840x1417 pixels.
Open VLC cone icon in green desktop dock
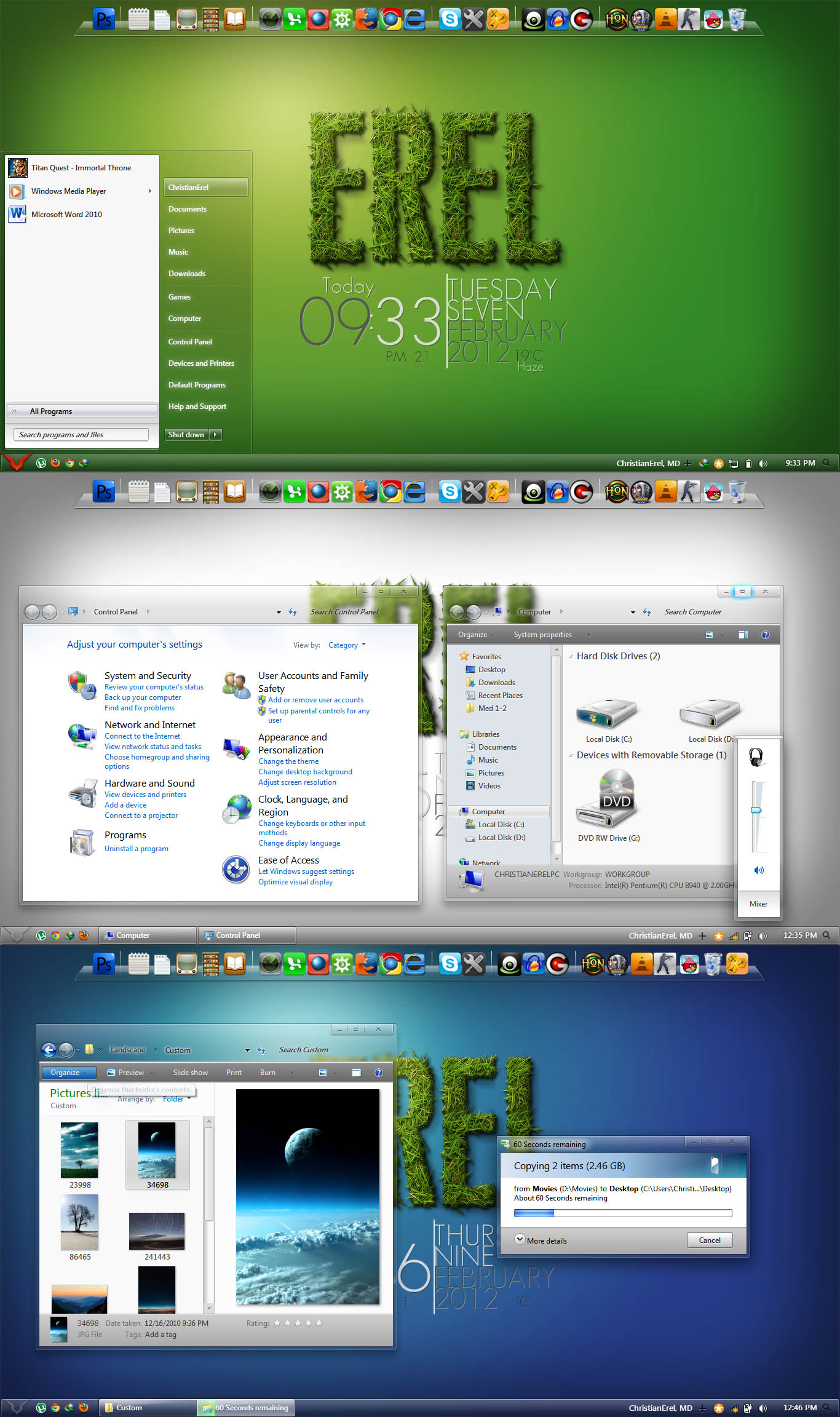click(665, 20)
